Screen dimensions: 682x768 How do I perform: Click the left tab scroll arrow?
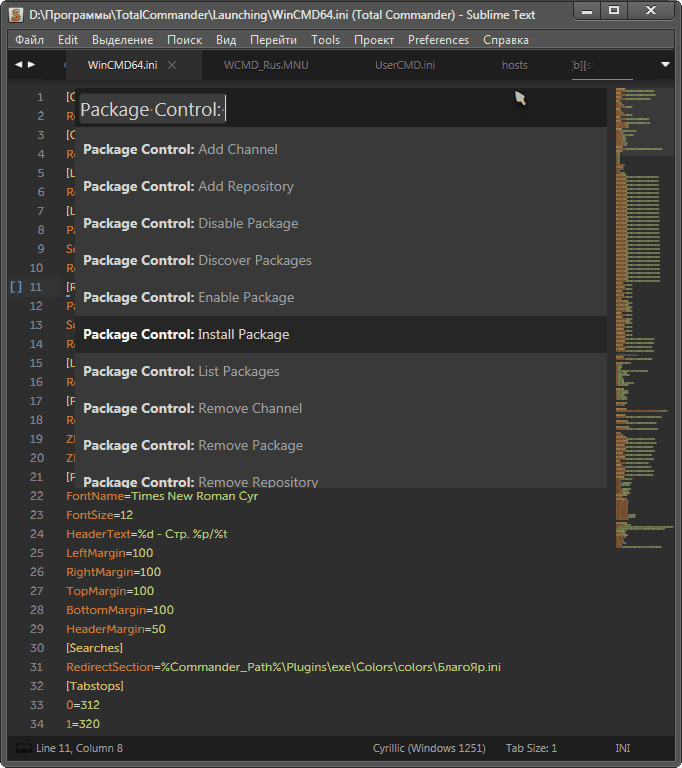[19, 64]
